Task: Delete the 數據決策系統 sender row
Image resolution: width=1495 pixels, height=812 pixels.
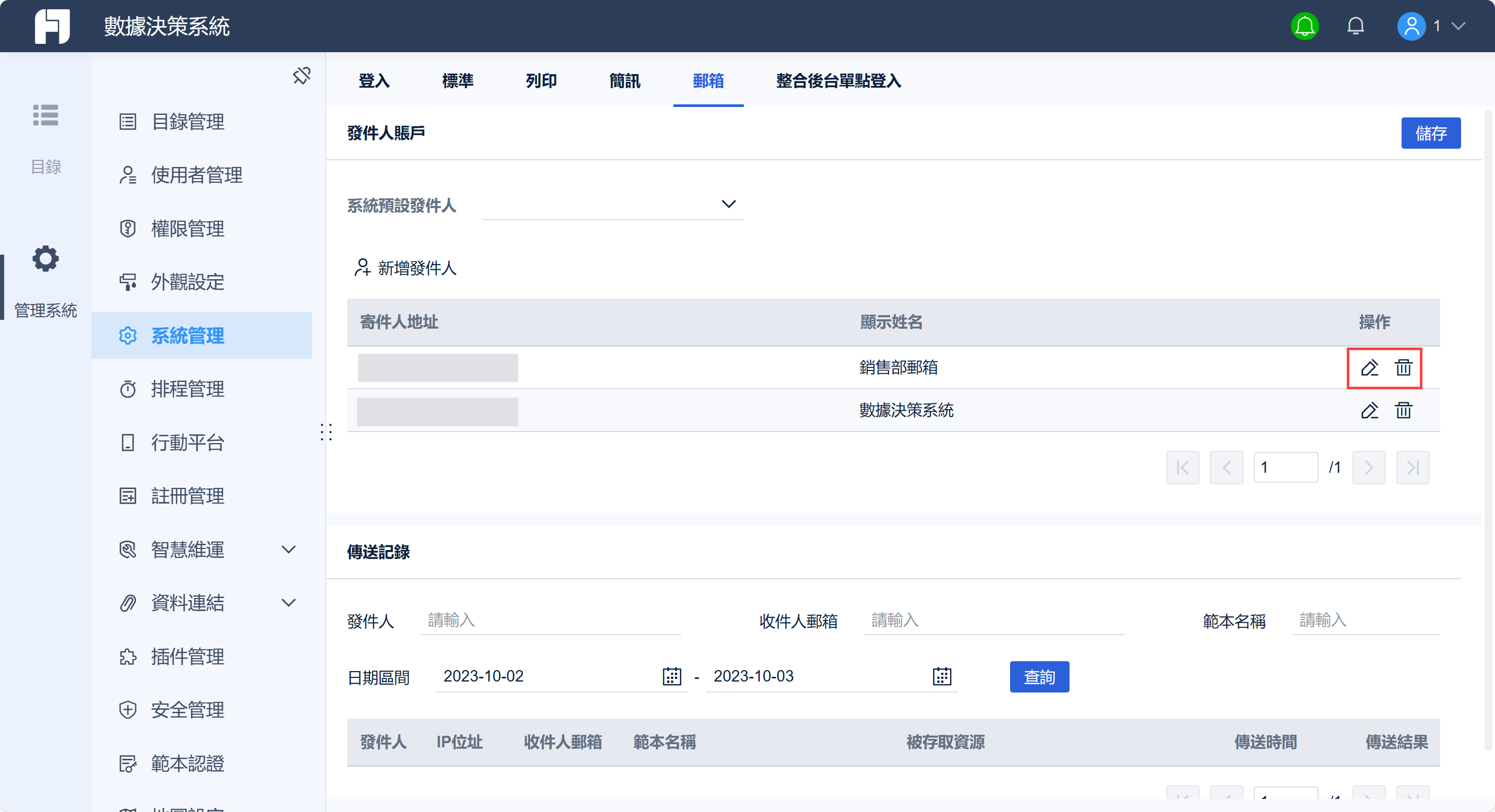Action: pyautogui.click(x=1403, y=411)
